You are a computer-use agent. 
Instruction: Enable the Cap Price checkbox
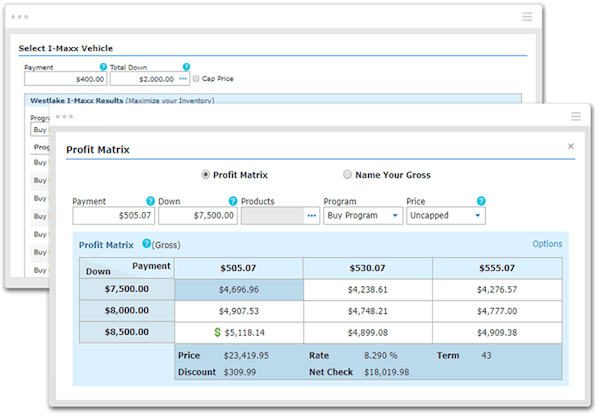(x=196, y=78)
